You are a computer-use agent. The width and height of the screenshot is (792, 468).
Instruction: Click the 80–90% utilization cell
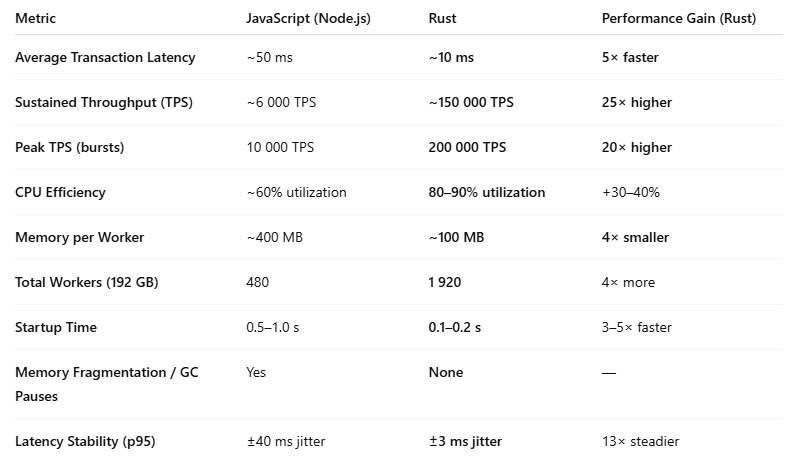tap(486, 192)
